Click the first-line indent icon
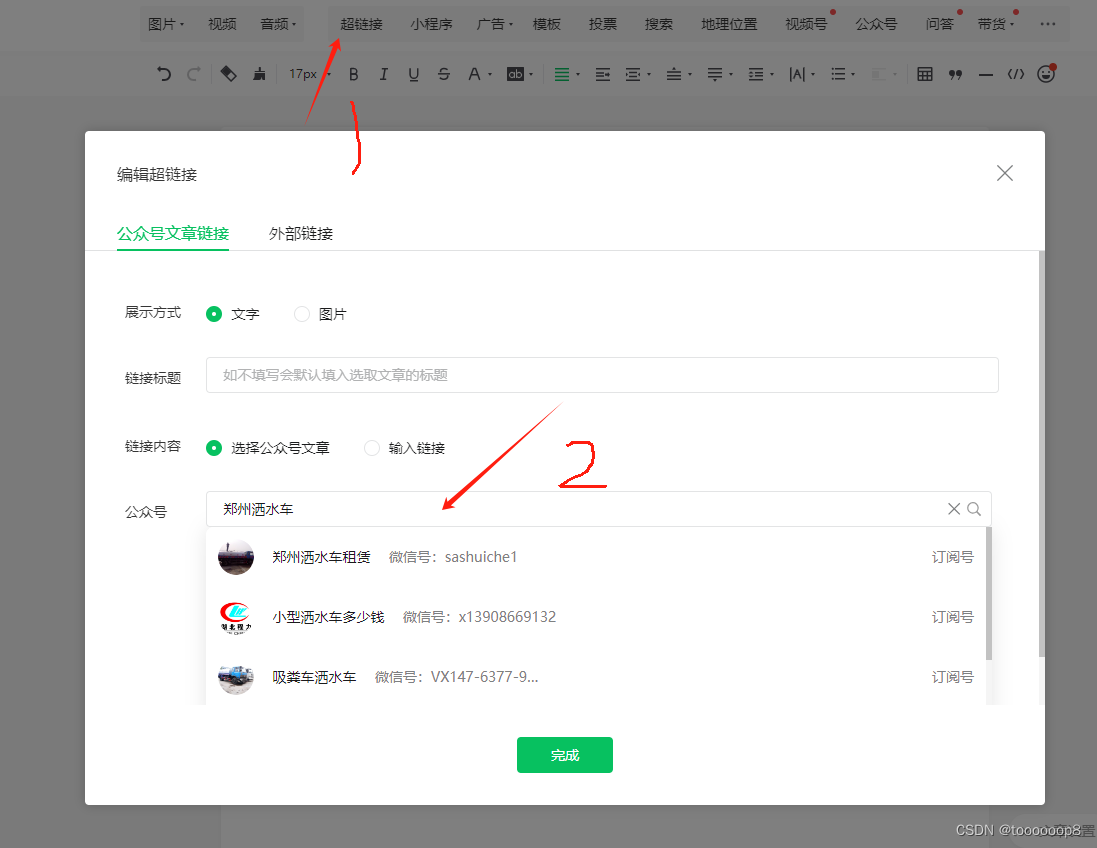The image size is (1097, 848). pyautogui.click(x=602, y=74)
